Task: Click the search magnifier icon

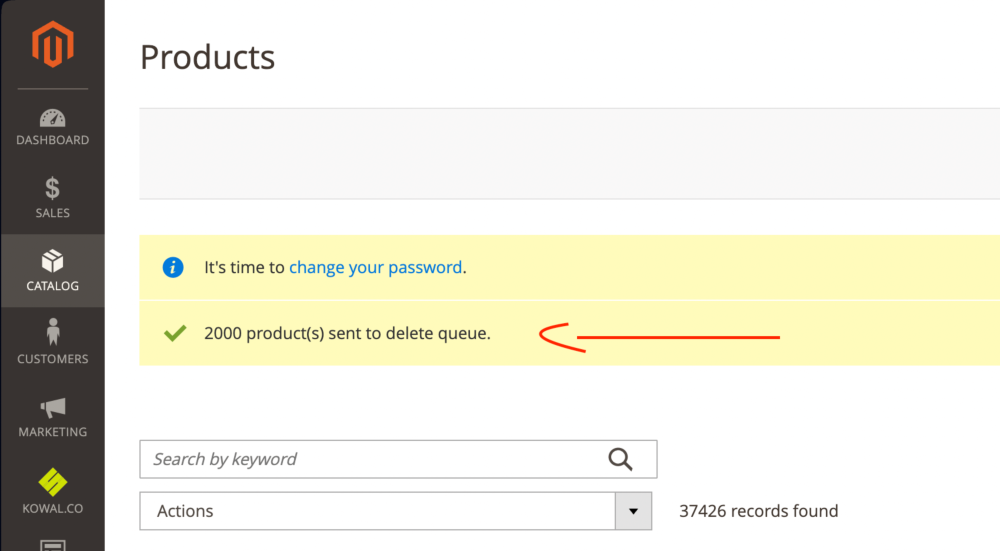Action: tap(620, 459)
